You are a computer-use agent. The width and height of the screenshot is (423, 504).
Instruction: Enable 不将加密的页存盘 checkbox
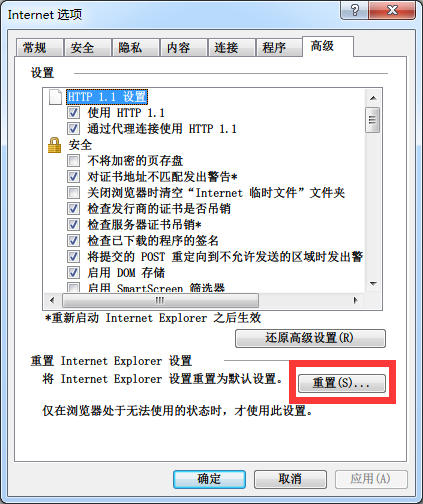click(x=73, y=161)
